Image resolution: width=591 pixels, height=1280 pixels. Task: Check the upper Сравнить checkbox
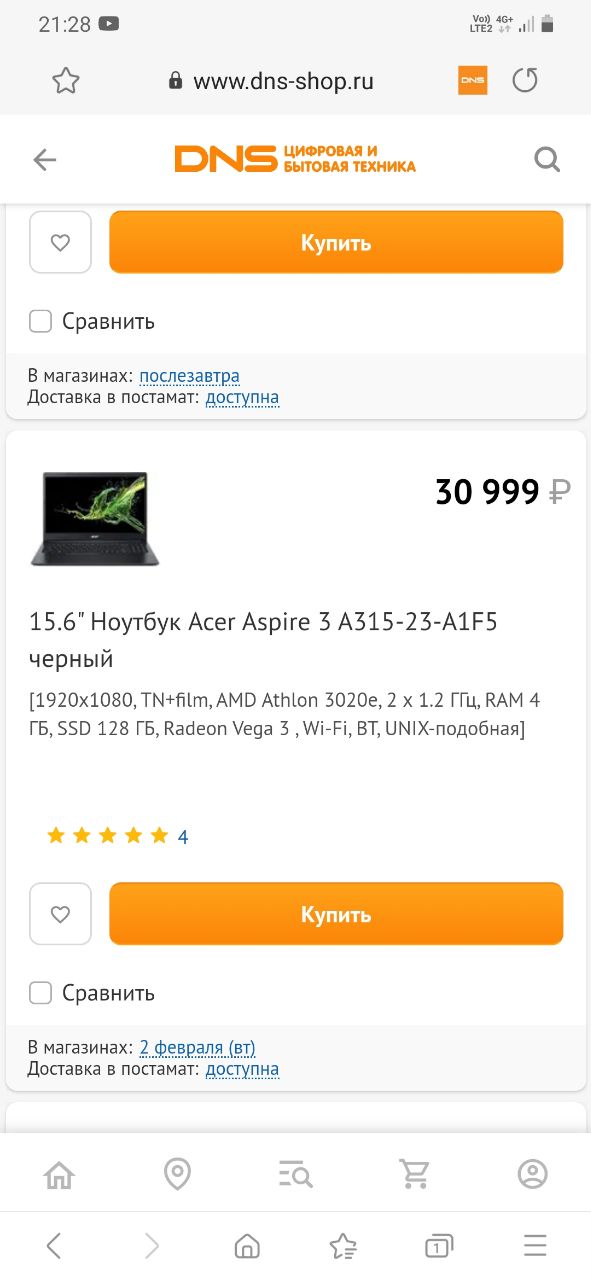click(40, 321)
